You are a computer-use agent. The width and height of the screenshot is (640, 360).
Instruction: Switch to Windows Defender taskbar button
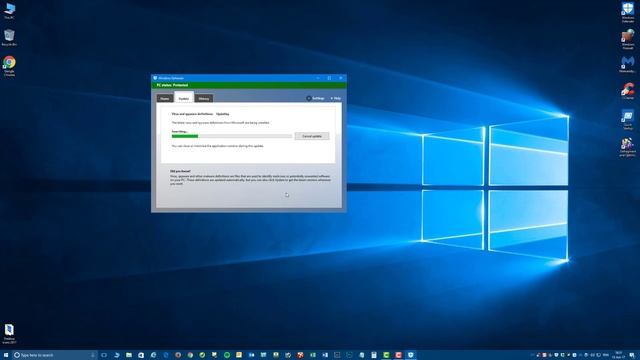411,355
